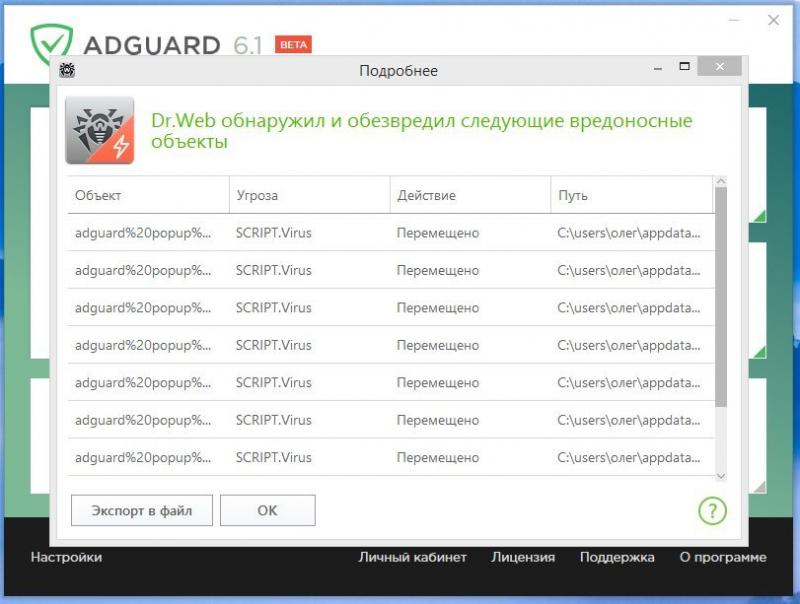The image size is (800, 604).
Task: Minimize the Подробнее dialog
Action: 658,68
